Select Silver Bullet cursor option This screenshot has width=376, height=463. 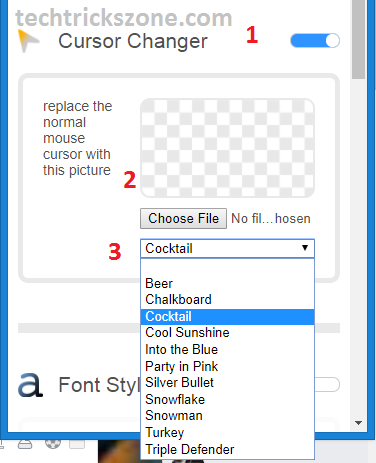pos(227,383)
